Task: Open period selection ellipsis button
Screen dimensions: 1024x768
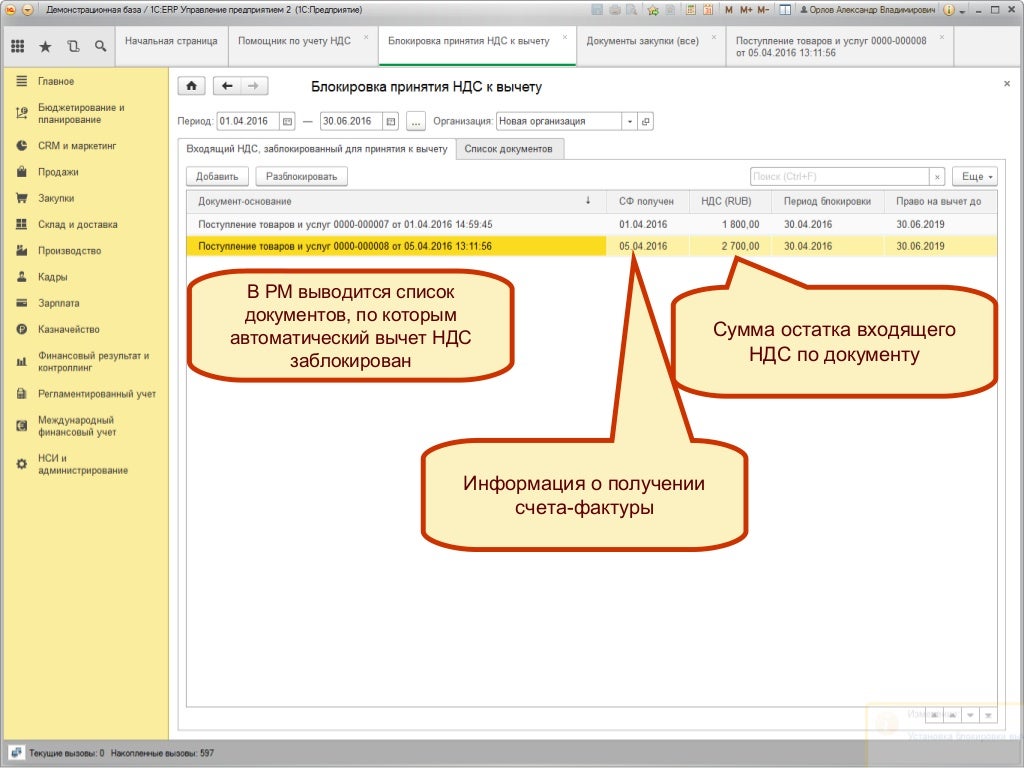Action: (x=415, y=122)
